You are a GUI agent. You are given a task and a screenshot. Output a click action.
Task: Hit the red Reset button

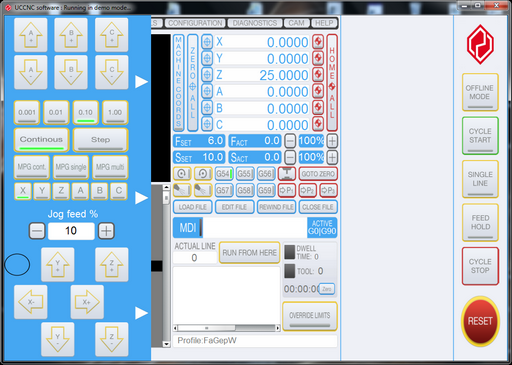pos(480,321)
